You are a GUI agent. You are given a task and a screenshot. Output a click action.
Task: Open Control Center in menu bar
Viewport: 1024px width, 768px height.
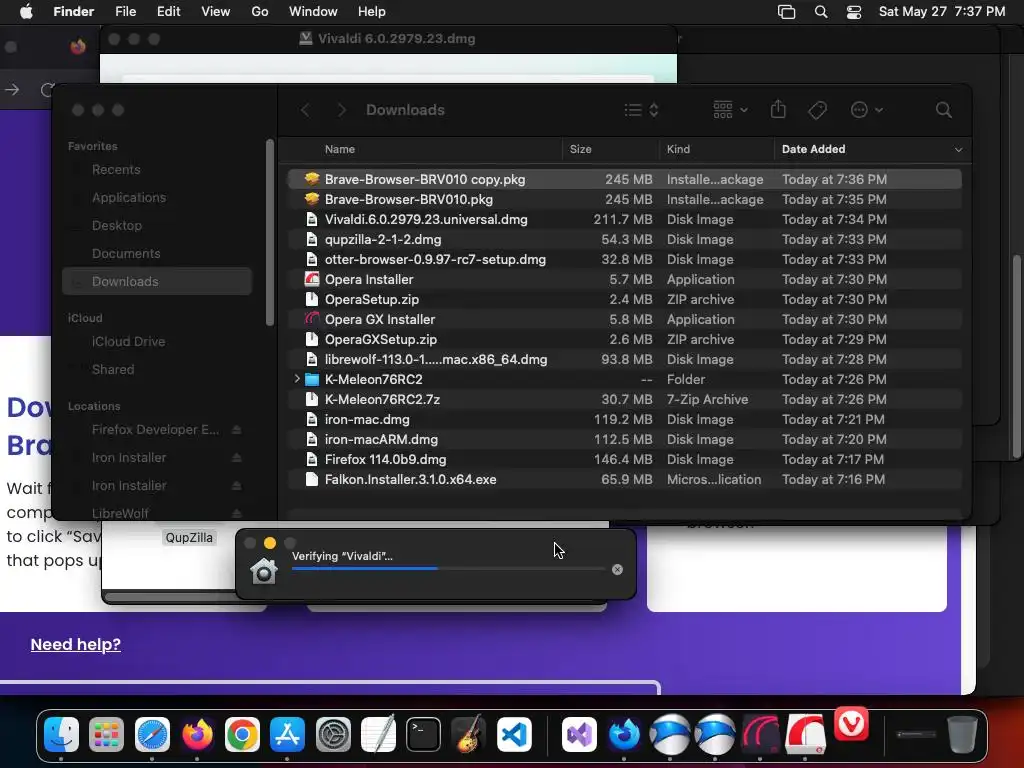tap(854, 12)
